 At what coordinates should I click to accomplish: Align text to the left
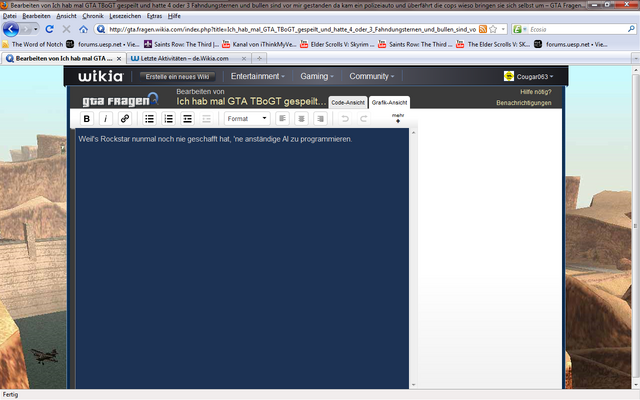tap(282, 119)
